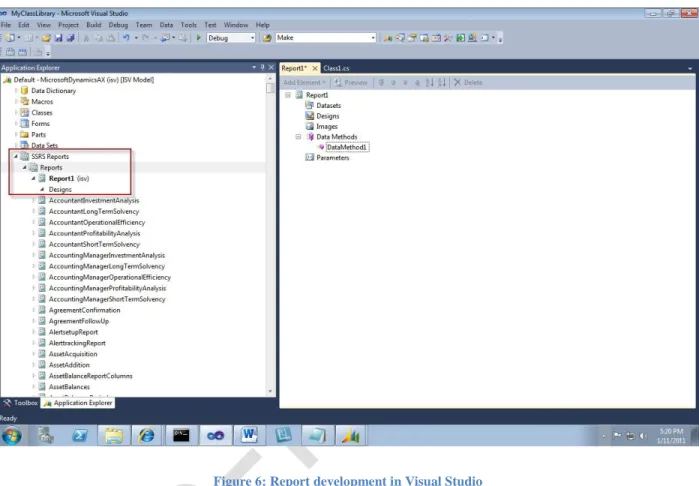Open the Debug configuration dropdown
Viewport: 699px width, 486px height.
(x=252, y=38)
